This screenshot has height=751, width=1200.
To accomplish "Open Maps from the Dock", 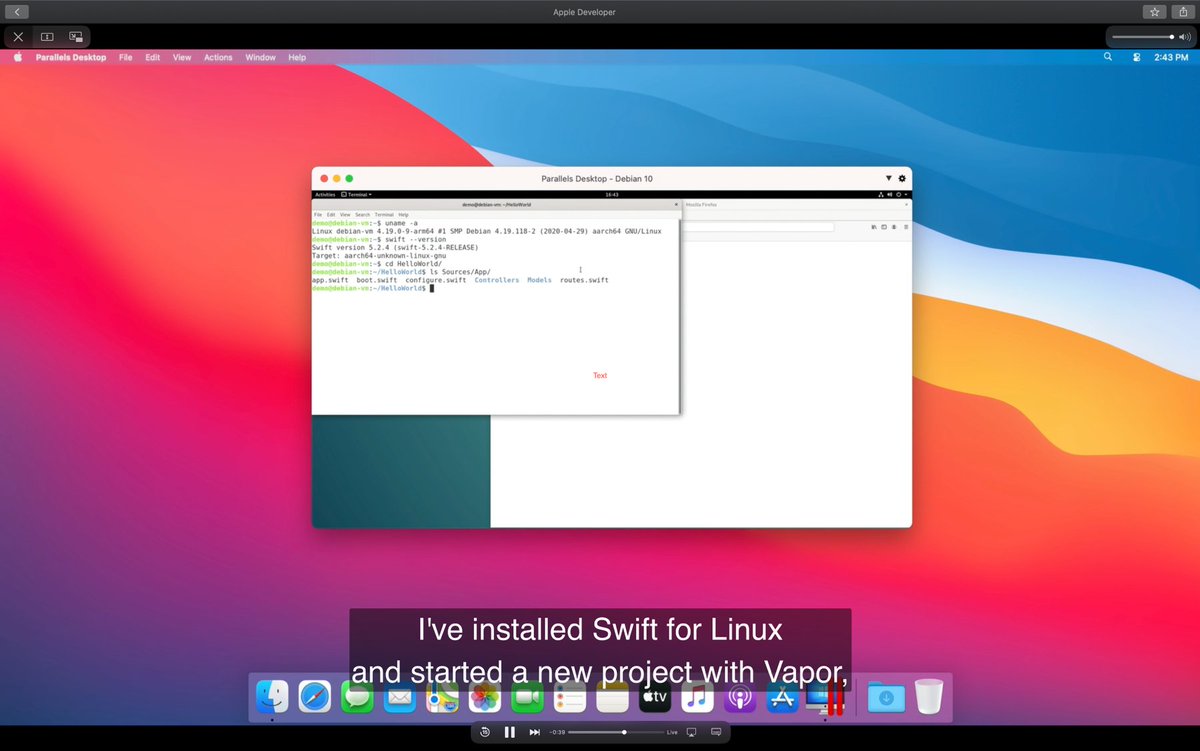I will (x=442, y=697).
